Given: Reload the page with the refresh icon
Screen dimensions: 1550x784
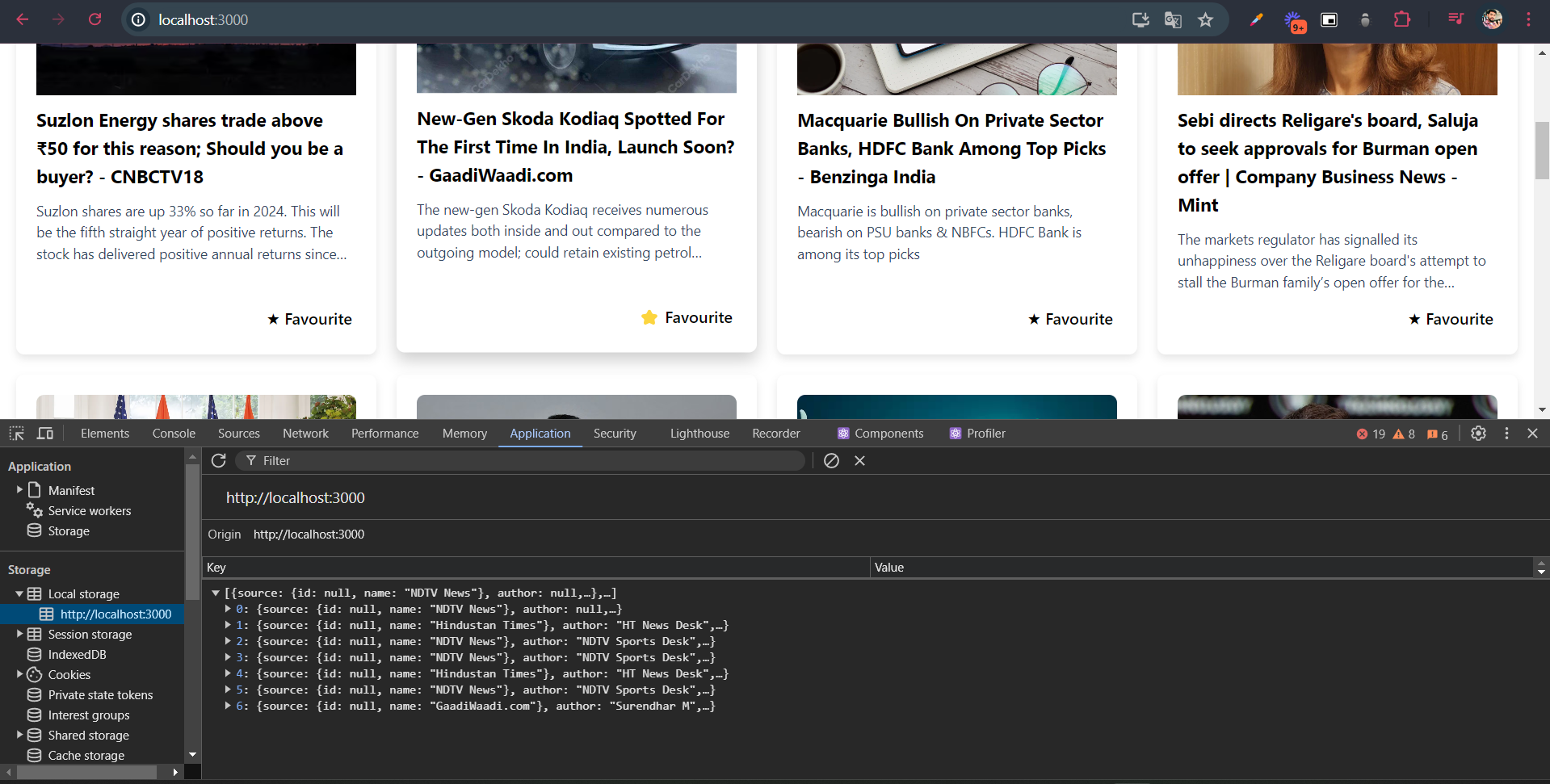Looking at the screenshot, I should tap(95, 19).
